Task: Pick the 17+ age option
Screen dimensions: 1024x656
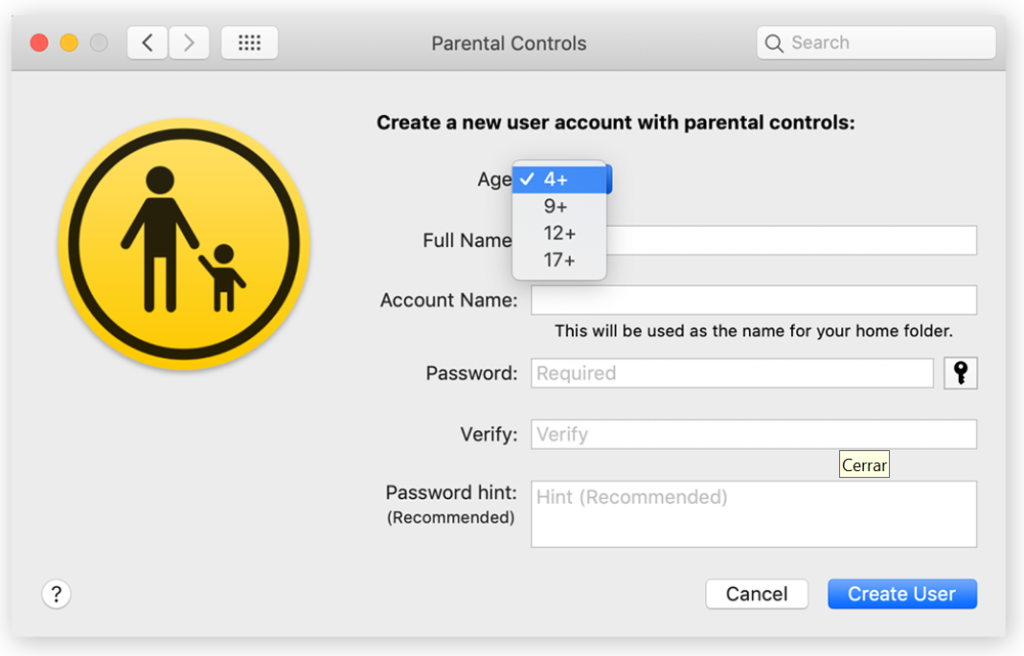Action: coord(559,261)
